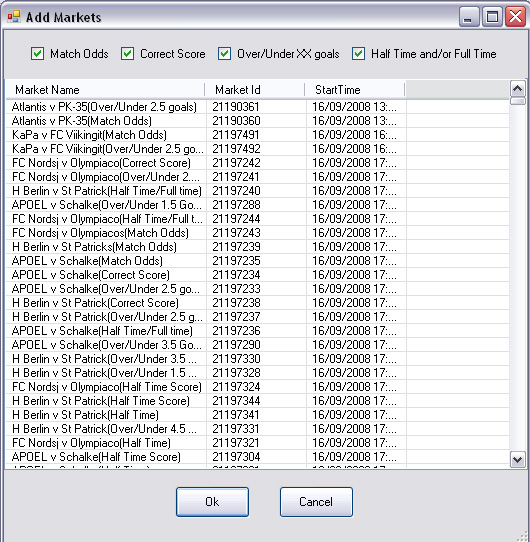Click the scrollbar up arrow
This screenshot has width=530, height=542.
click(x=517, y=89)
